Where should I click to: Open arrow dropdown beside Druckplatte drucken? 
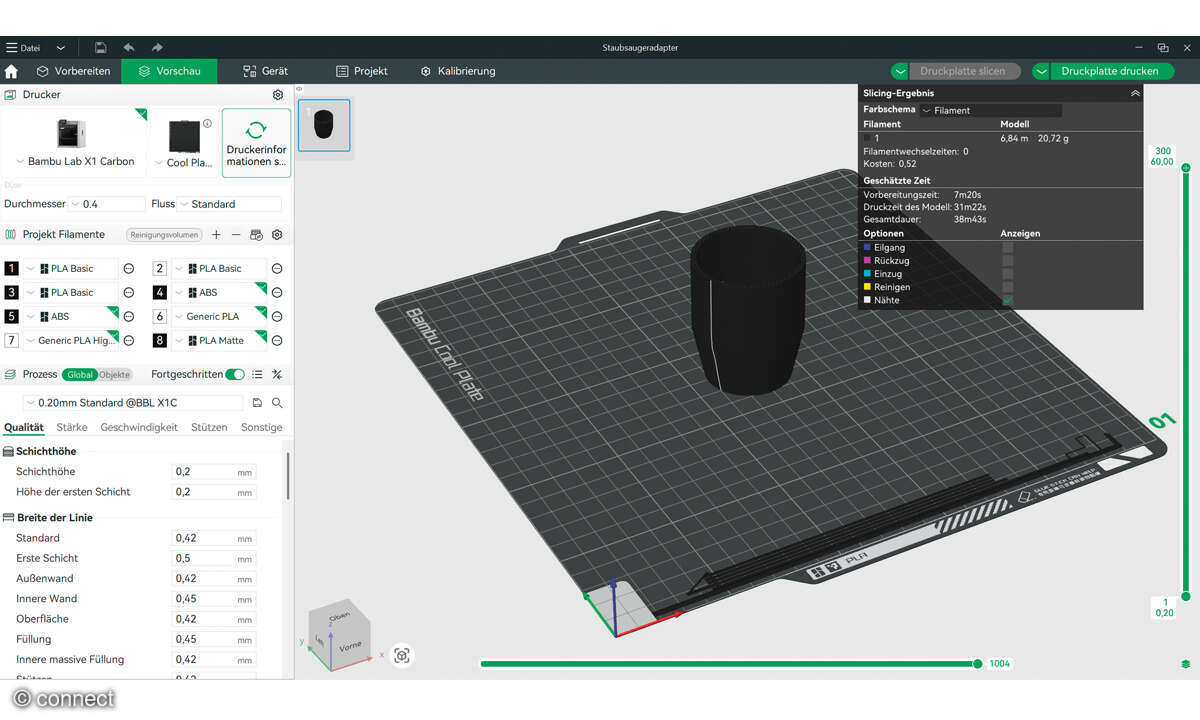(x=1041, y=71)
